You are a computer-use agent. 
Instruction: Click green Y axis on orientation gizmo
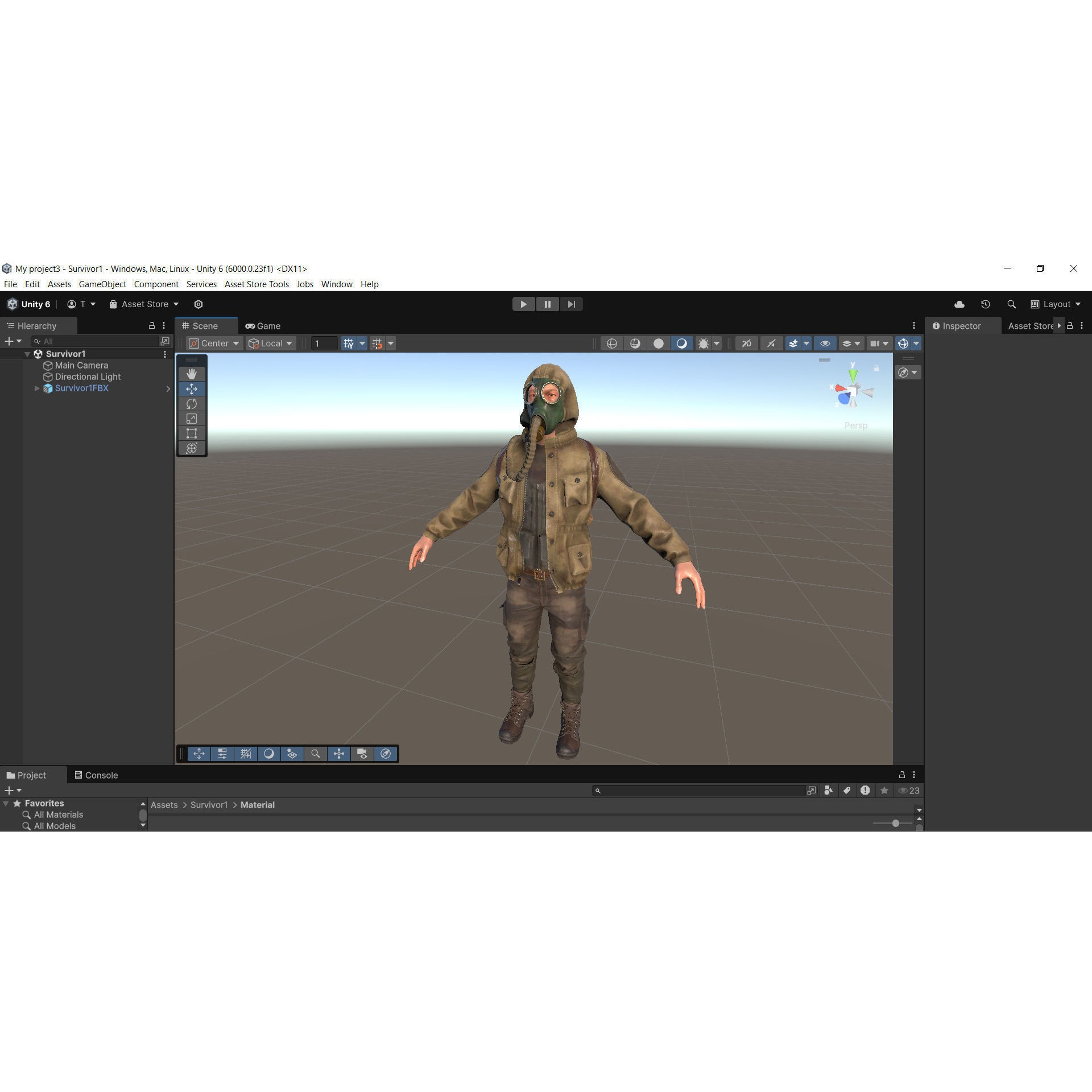(853, 374)
